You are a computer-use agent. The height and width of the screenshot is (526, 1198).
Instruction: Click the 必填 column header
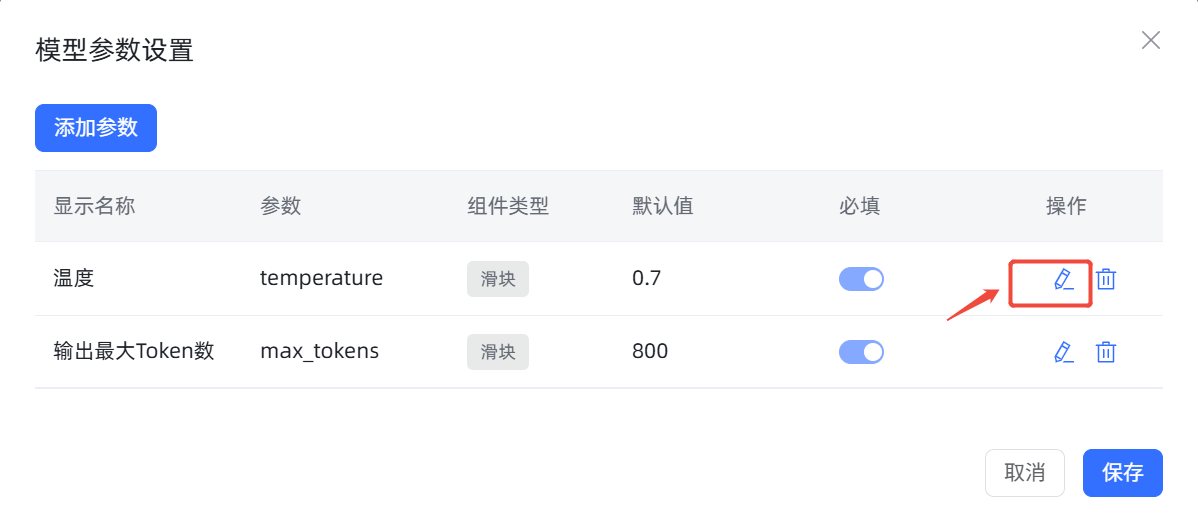(x=860, y=206)
